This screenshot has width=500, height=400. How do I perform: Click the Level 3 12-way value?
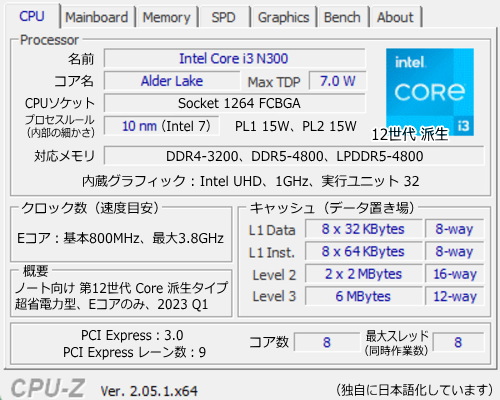(x=454, y=296)
